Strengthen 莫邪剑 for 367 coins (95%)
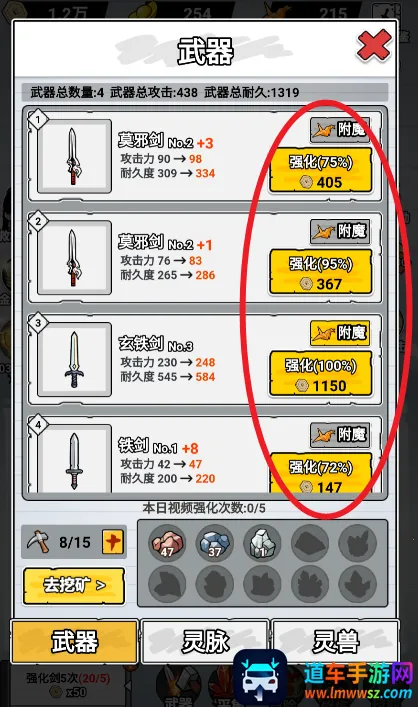 coord(321,273)
